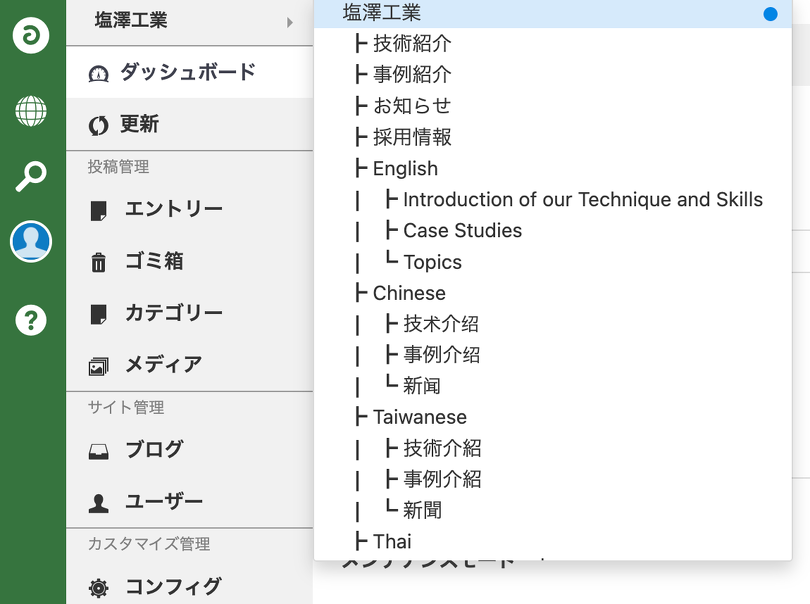Click the gear icon beside コンフィグ
810x604 pixels.
pyautogui.click(x=98, y=588)
